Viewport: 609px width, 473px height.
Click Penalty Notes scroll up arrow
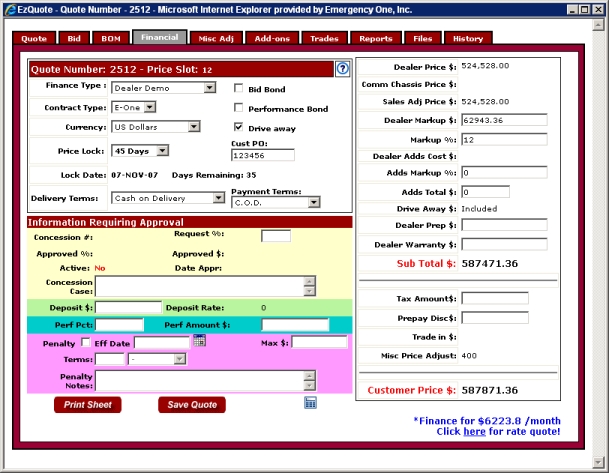[x=310, y=376]
